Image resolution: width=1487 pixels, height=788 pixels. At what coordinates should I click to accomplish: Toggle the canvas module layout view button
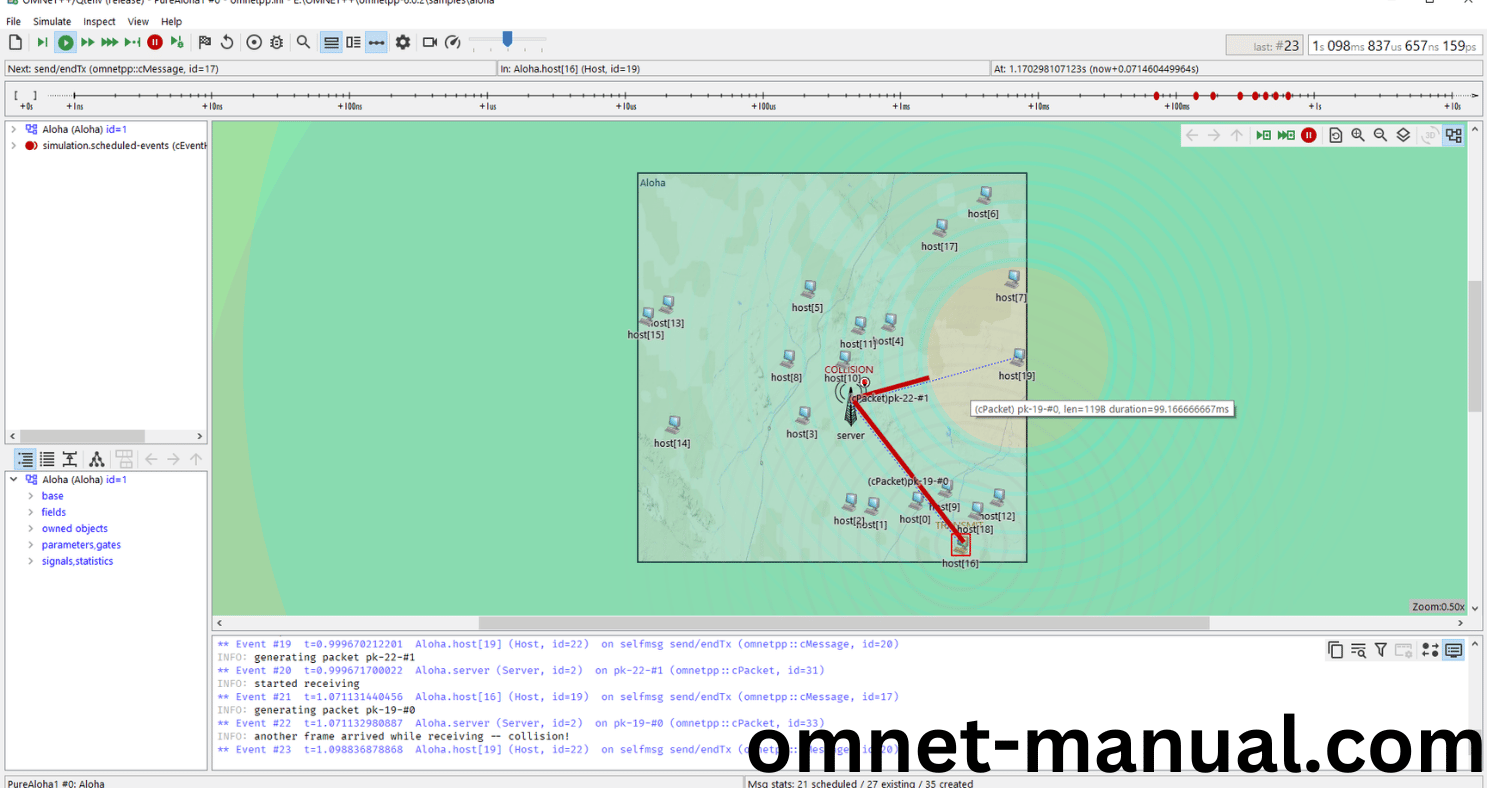coord(1453,135)
